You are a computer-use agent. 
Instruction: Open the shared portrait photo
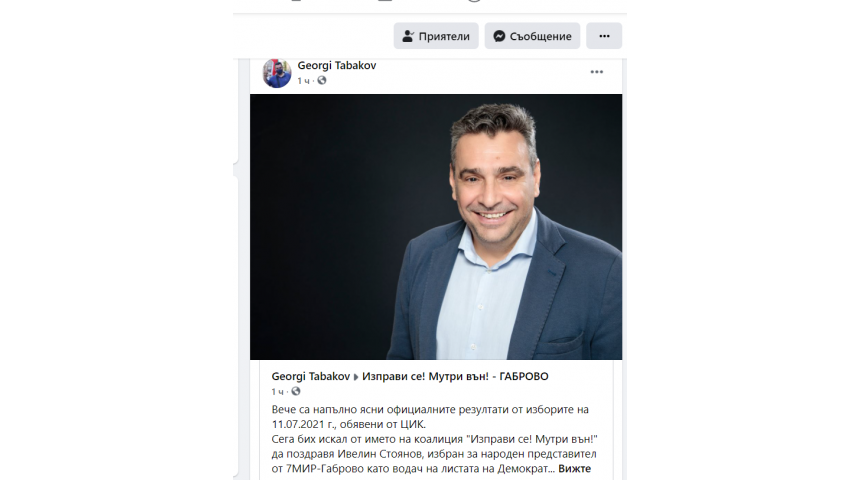436,227
